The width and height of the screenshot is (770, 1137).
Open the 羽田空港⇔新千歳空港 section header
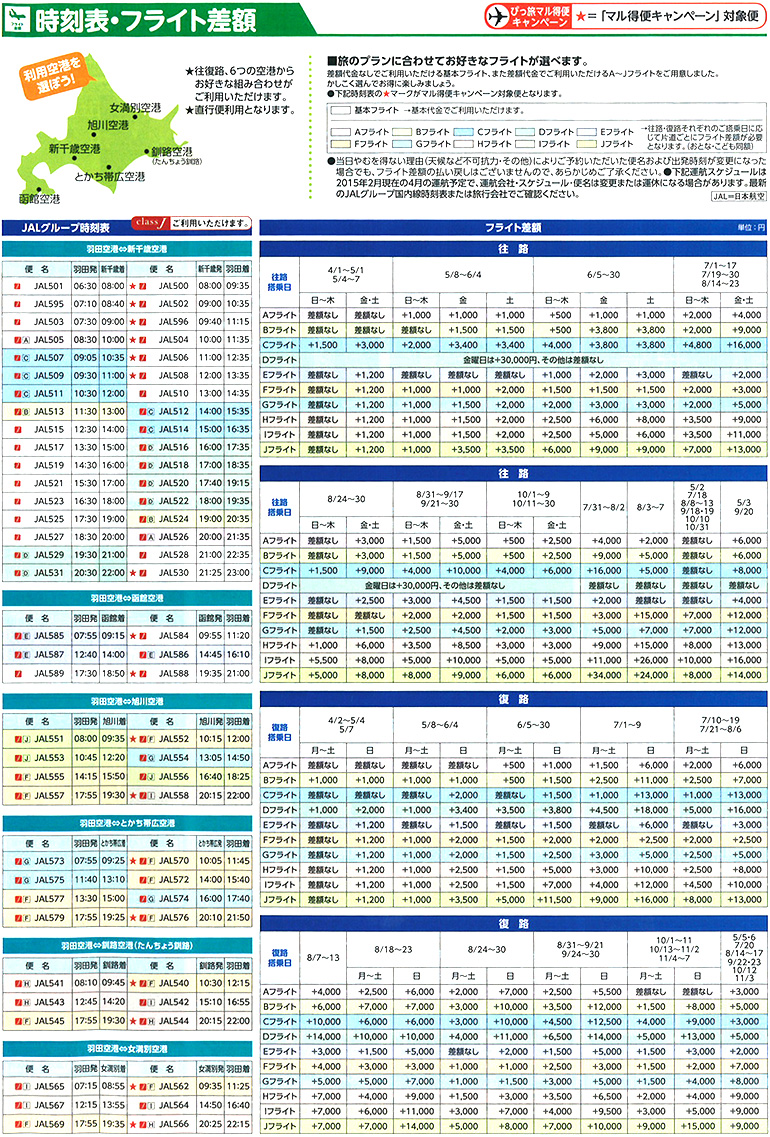pyautogui.click(x=127, y=248)
